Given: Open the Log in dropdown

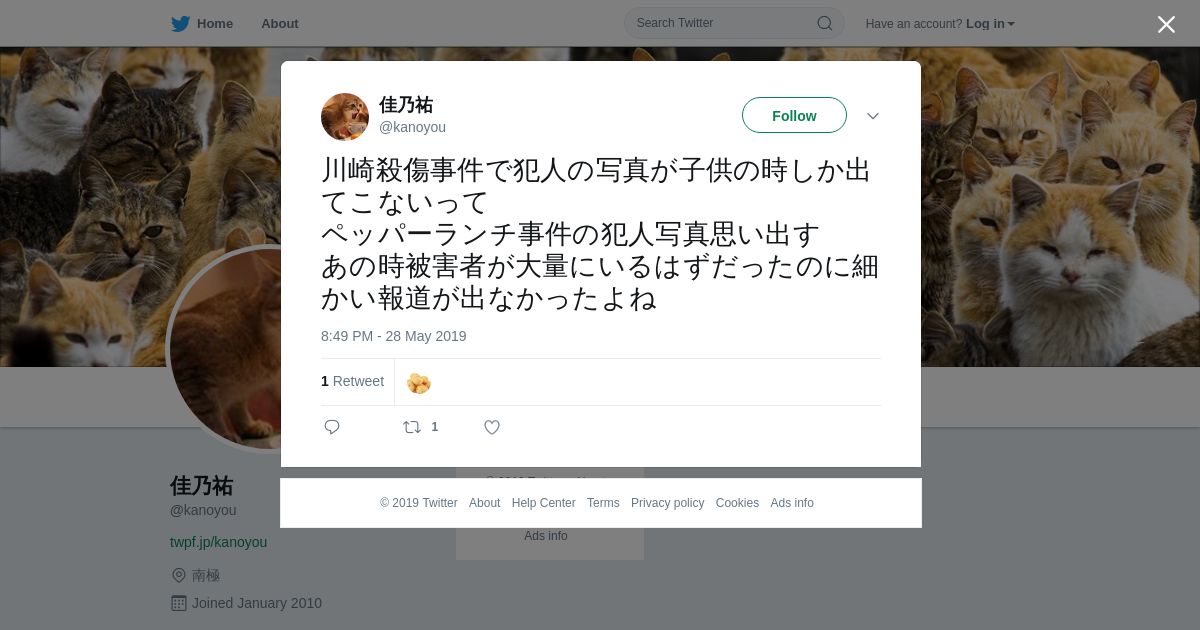Looking at the screenshot, I should click(990, 24).
